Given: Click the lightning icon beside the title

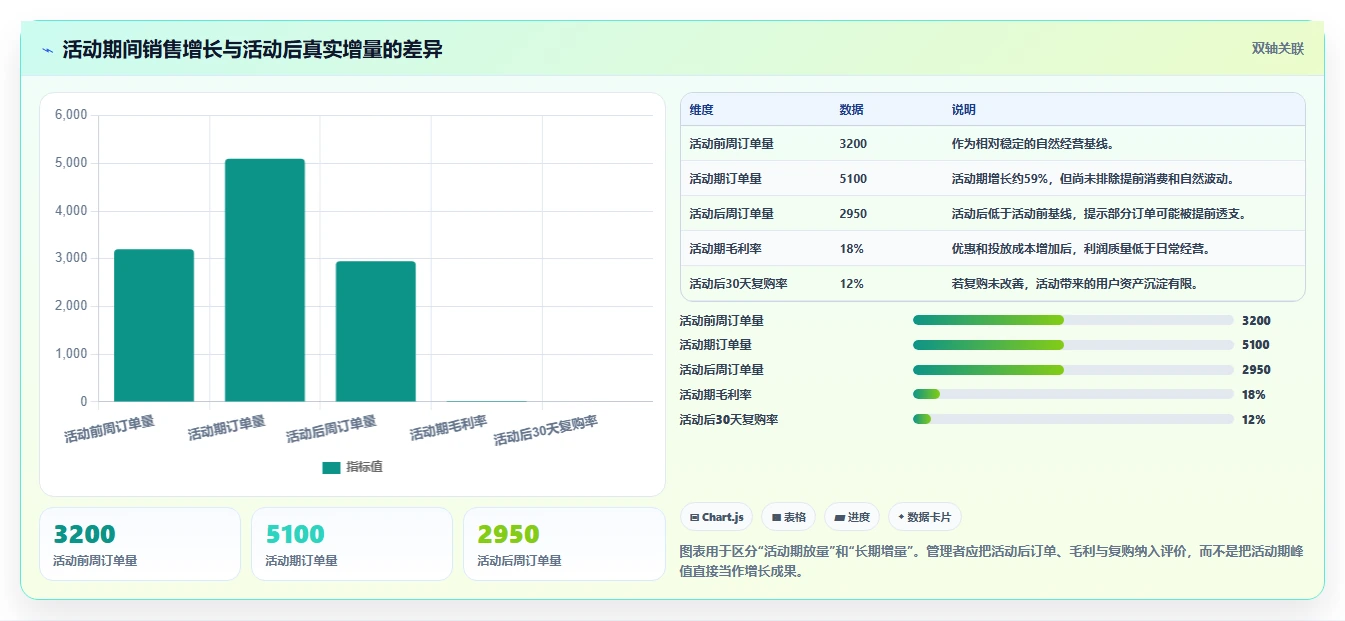Looking at the screenshot, I should pos(48,50).
